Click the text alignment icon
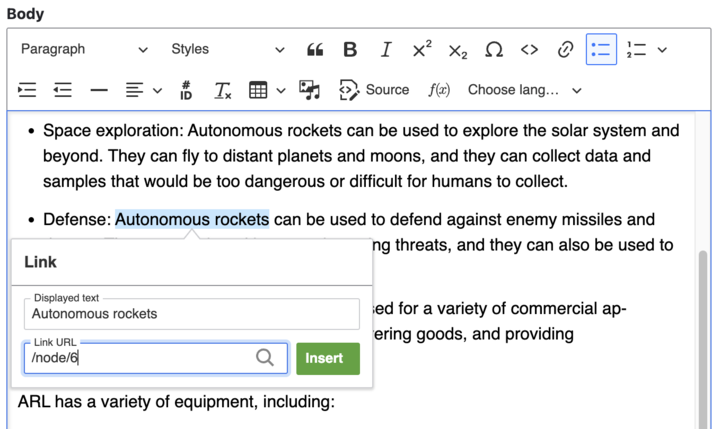720x429 pixels. [x=135, y=90]
